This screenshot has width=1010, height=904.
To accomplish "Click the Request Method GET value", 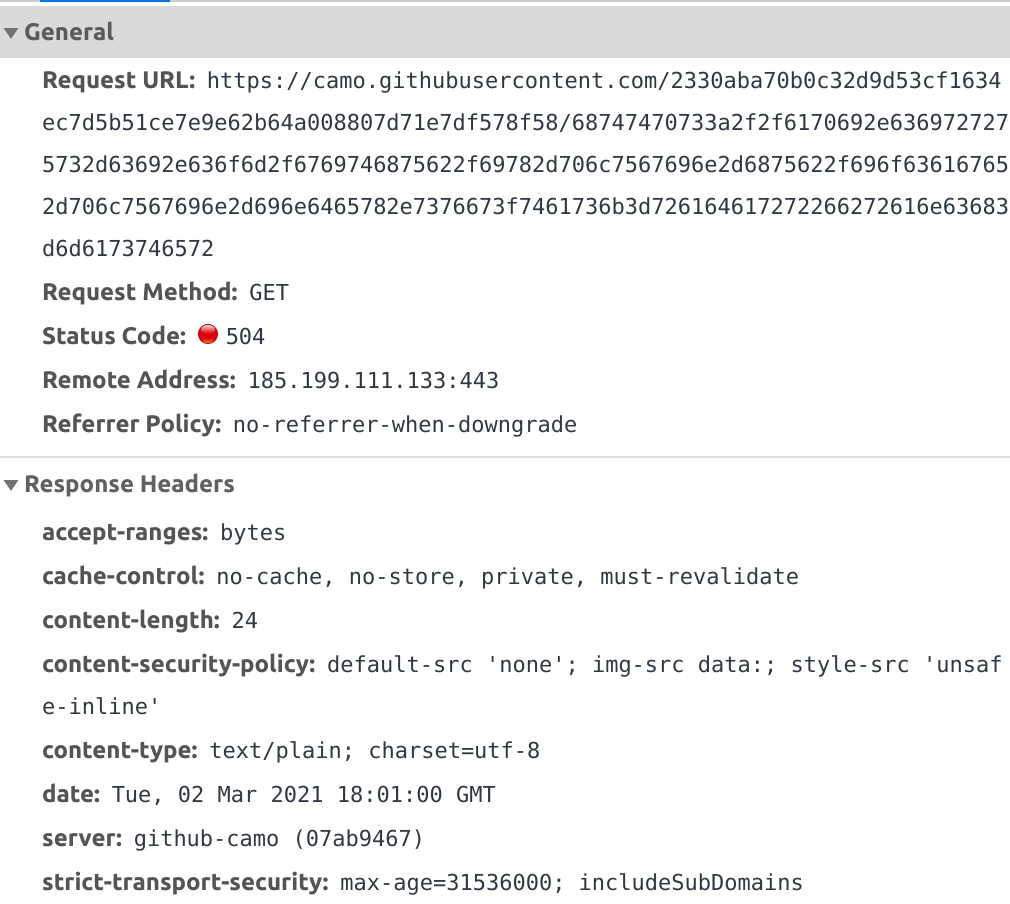I will coord(266,291).
